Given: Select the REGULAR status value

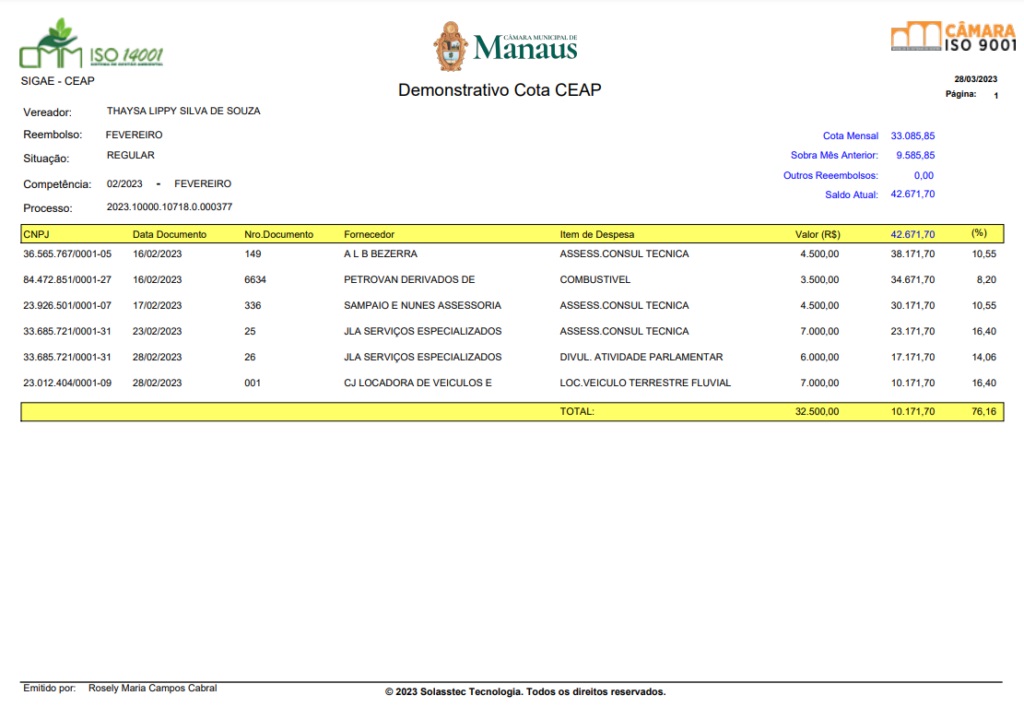Looking at the screenshot, I should pos(131,155).
